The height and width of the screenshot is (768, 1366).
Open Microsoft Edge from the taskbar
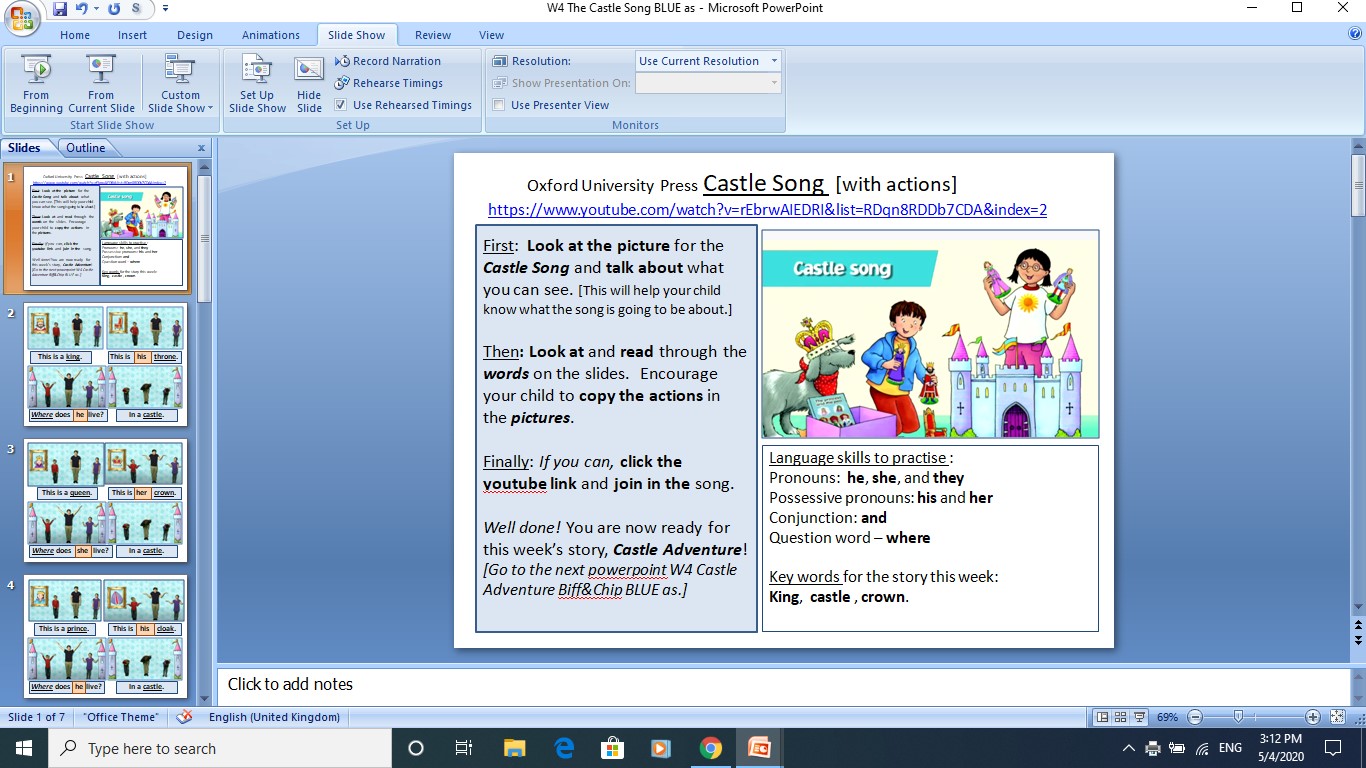click(564, 748)
